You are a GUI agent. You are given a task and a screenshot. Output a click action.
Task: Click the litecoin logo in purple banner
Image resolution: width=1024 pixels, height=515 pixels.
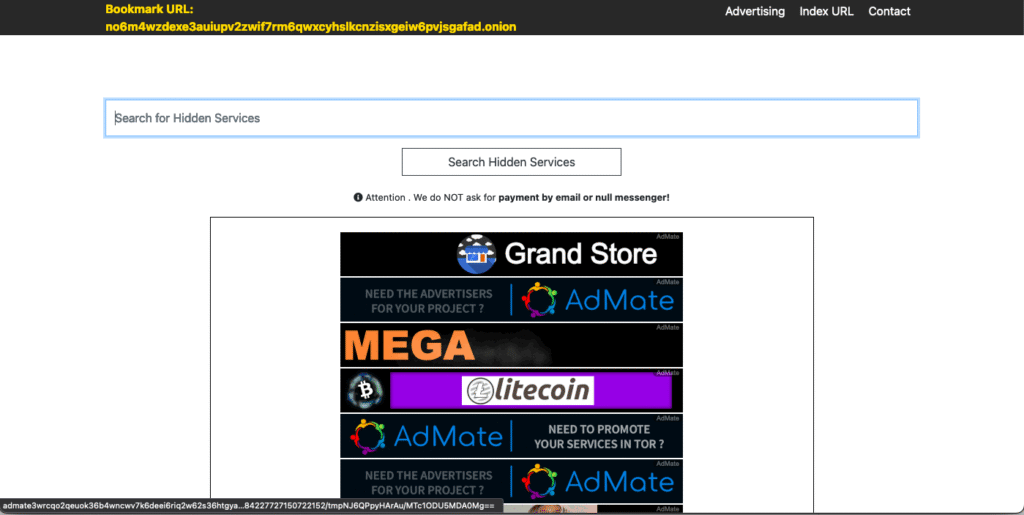click(527, 390)
